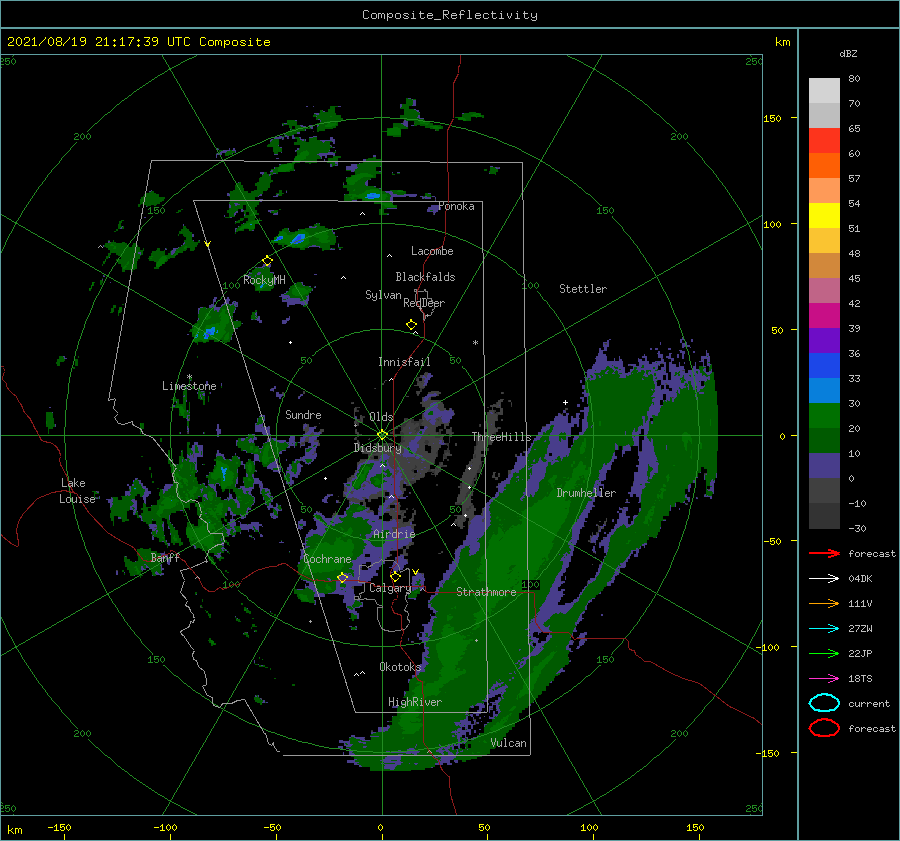
Task: Click the Composite_Reflectivity title
Action: pos(450,15)
